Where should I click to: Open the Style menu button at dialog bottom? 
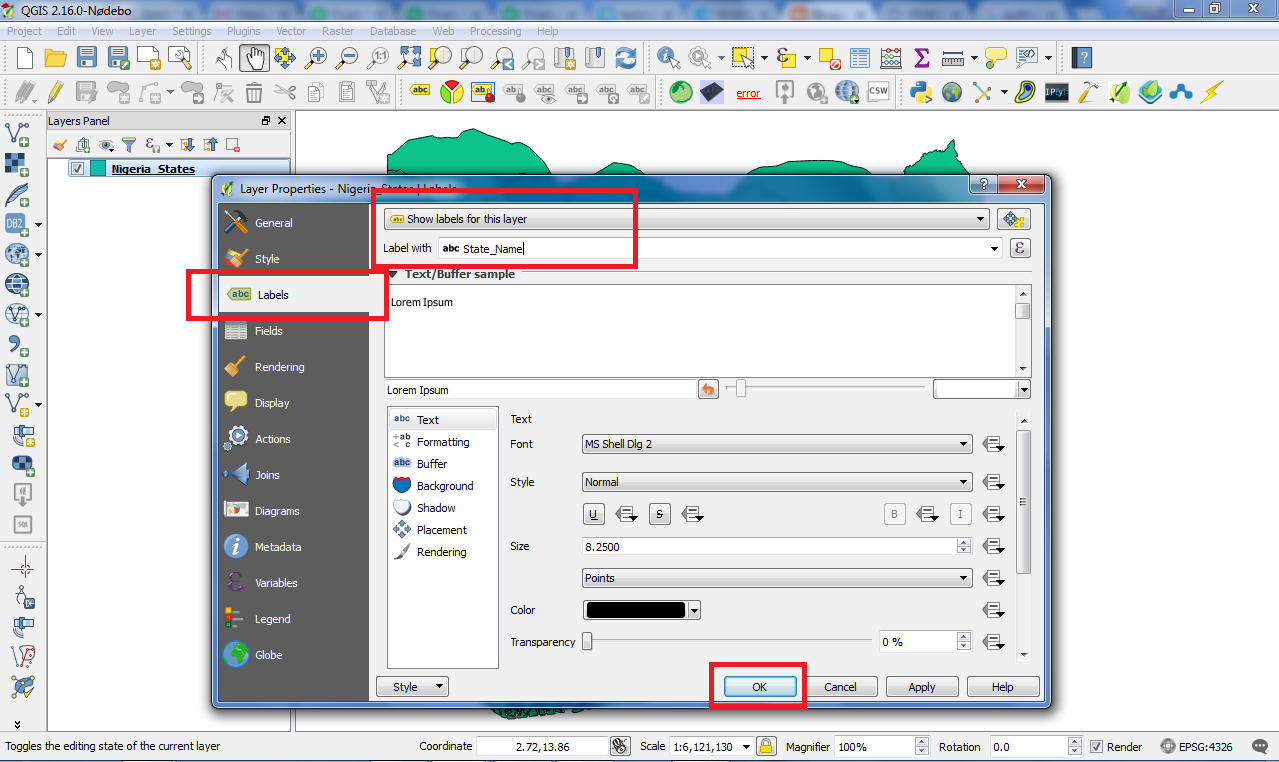(412, 687)
